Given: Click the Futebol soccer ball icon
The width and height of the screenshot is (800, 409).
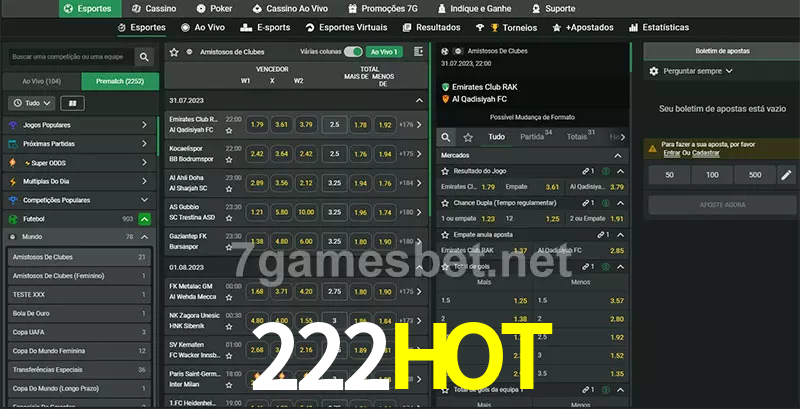Looking at the screenshot, I should click(13, 219).
